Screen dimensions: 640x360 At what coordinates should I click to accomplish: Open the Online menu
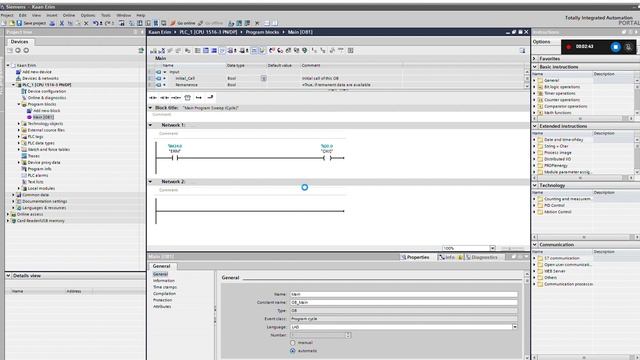tap(69, 15)
